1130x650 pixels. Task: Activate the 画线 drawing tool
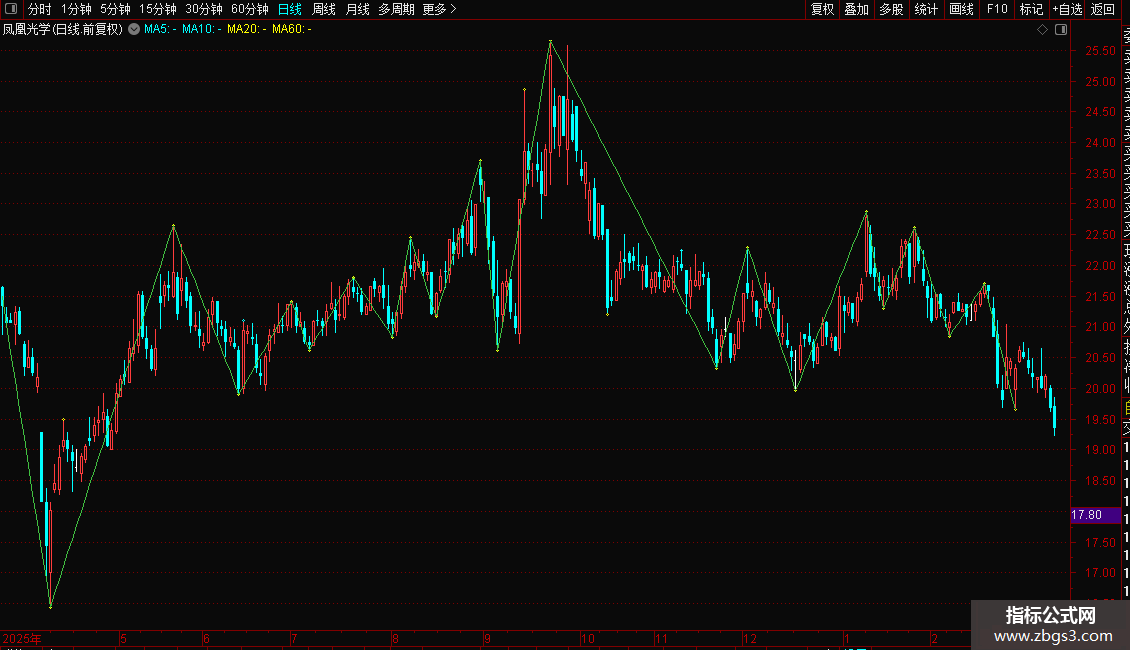(x=961, y=9)
